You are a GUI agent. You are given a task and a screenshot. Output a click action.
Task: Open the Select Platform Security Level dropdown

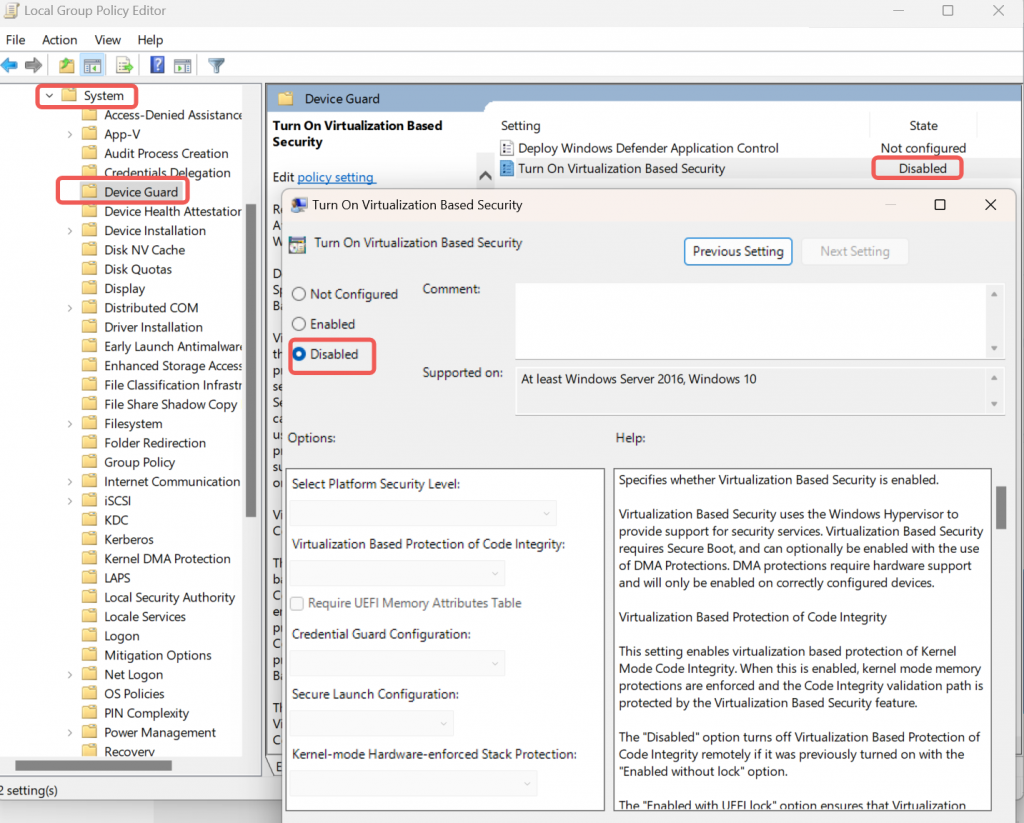423,513
